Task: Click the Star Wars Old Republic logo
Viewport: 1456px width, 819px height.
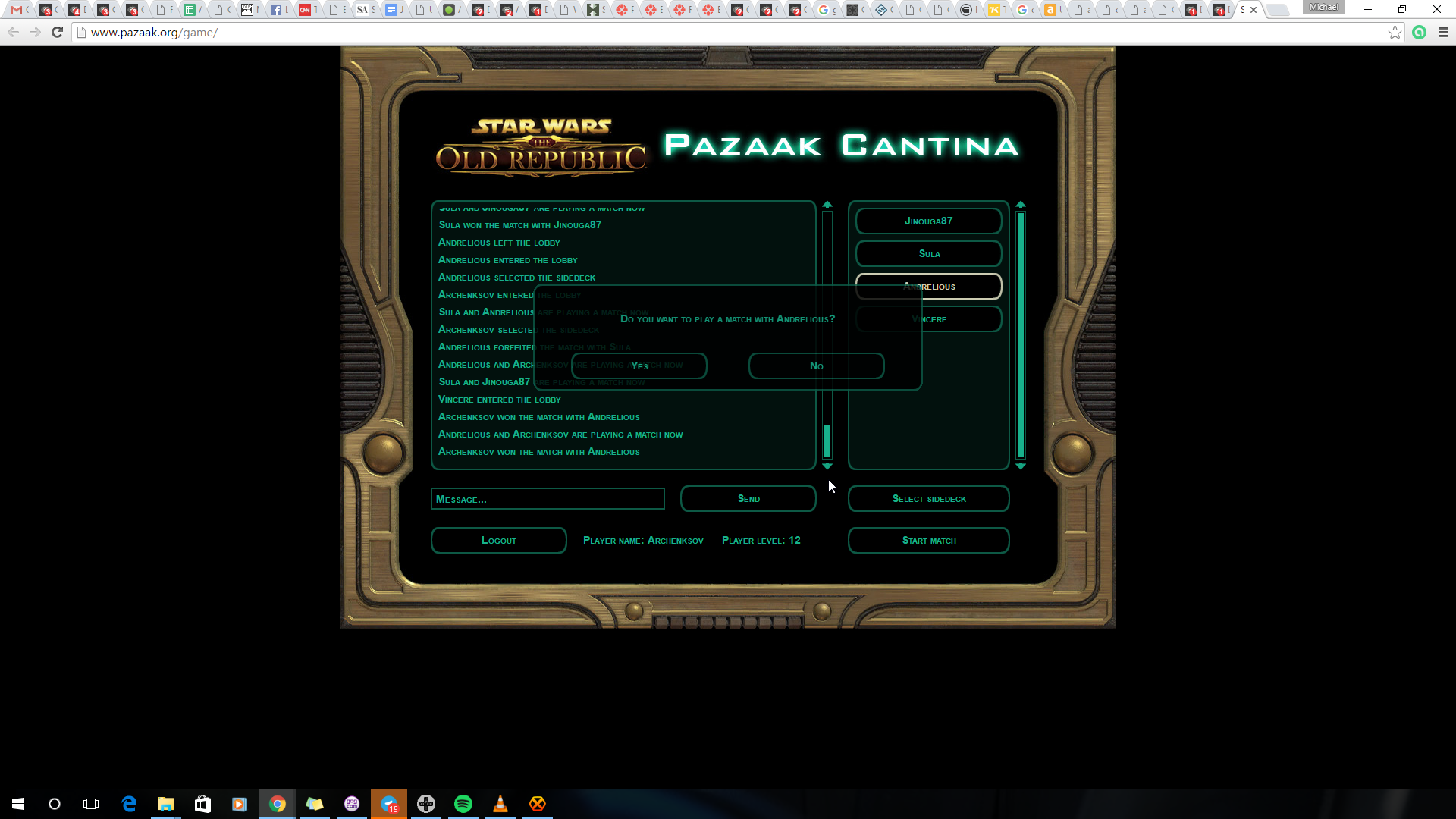Action: (x=541, y=147)
